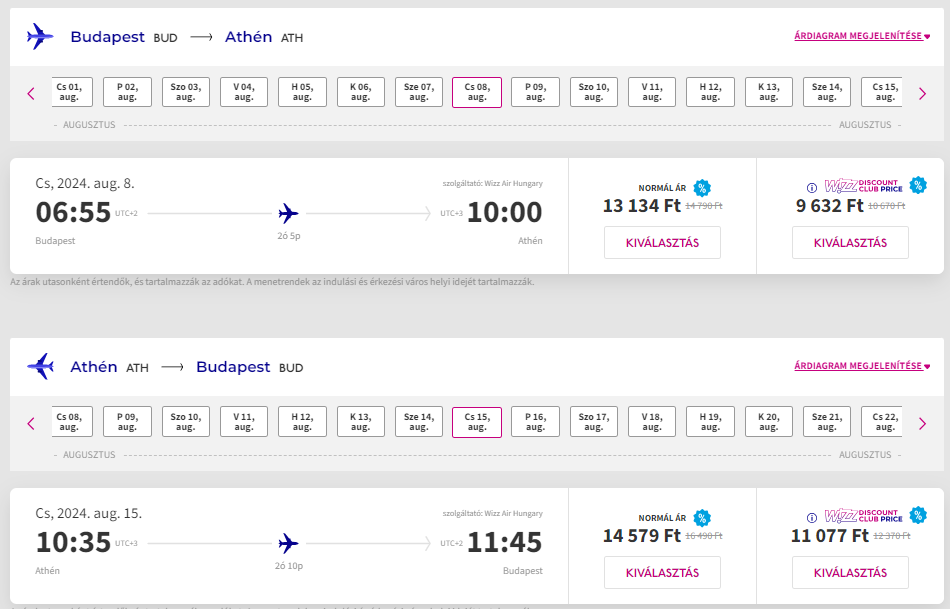Viewport: 950px width, 609px height.
Task: Click the info icon beside outbound Wizz Discount Club price
Action: coord(812,188)
